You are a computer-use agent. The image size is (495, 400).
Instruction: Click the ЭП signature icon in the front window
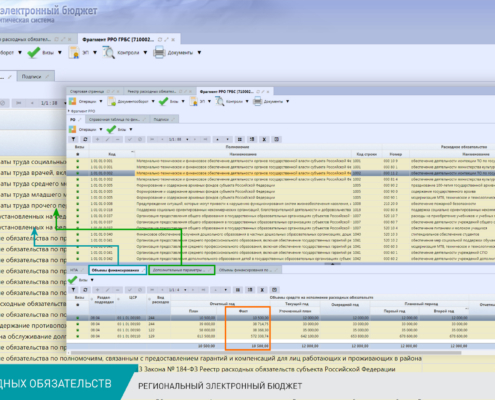tap(194, 101)
